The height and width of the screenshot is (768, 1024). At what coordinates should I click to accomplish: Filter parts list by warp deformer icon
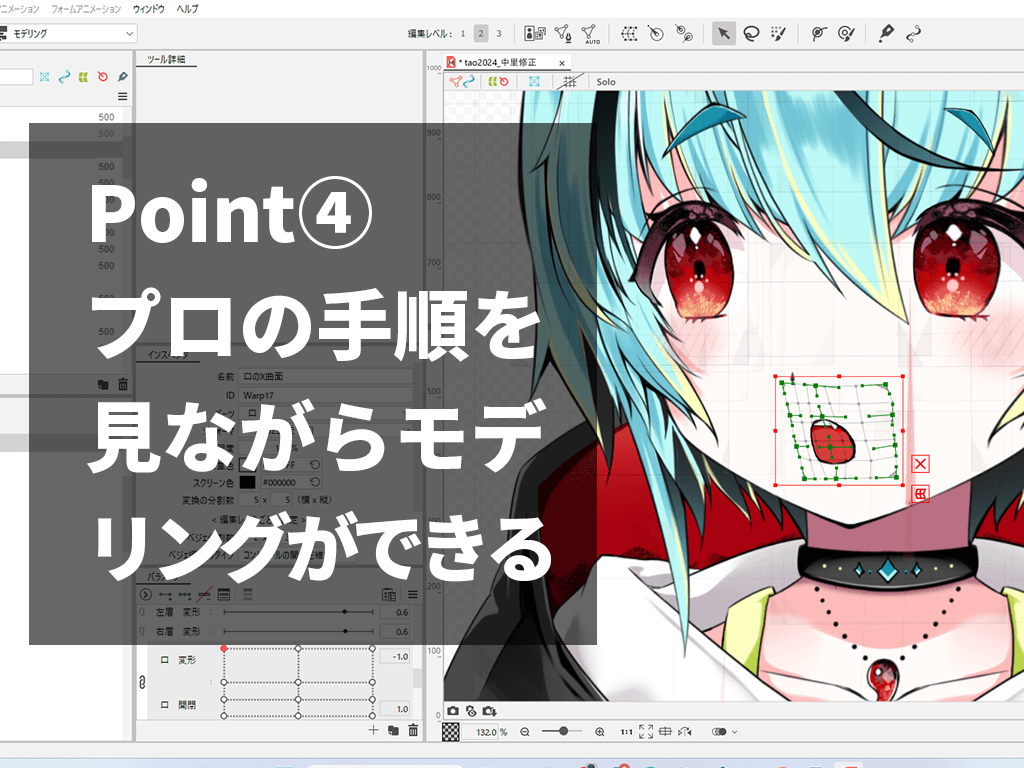point(83,77)
